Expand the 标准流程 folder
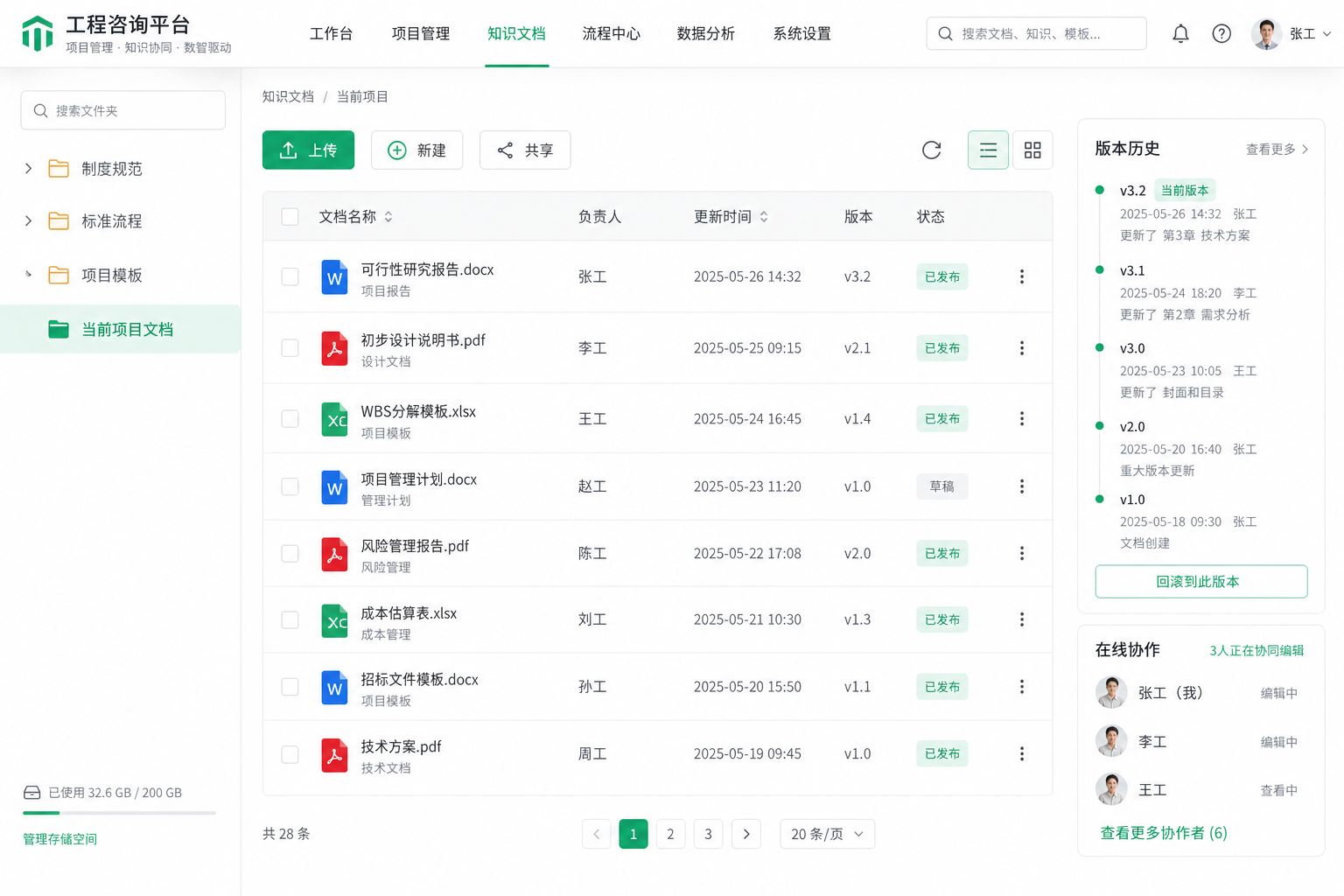Image resolution: width=1344 pixels, height=896 pixels. coord(28,221)
